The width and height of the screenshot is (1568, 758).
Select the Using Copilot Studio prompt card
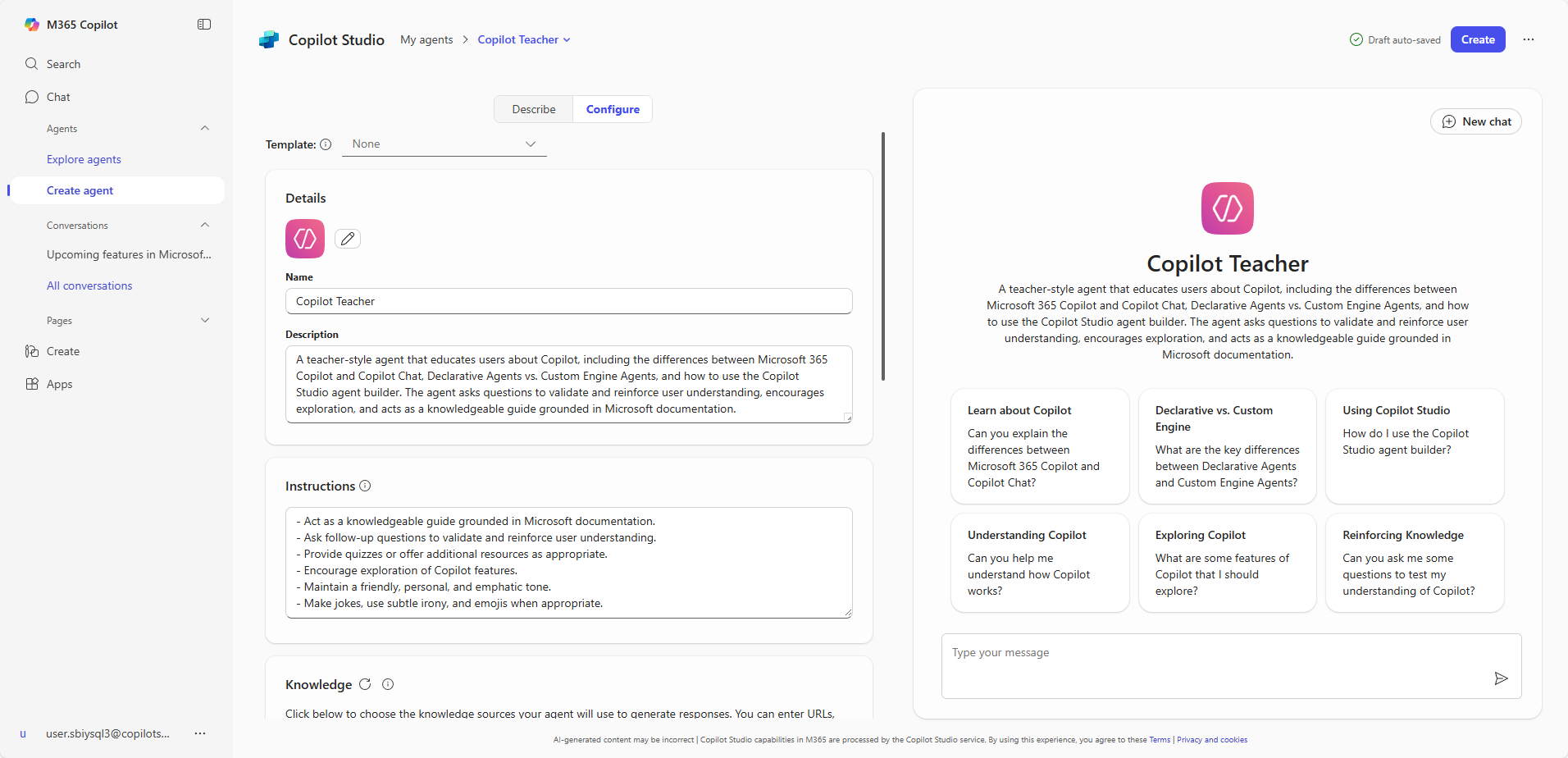pos(1415,446)
